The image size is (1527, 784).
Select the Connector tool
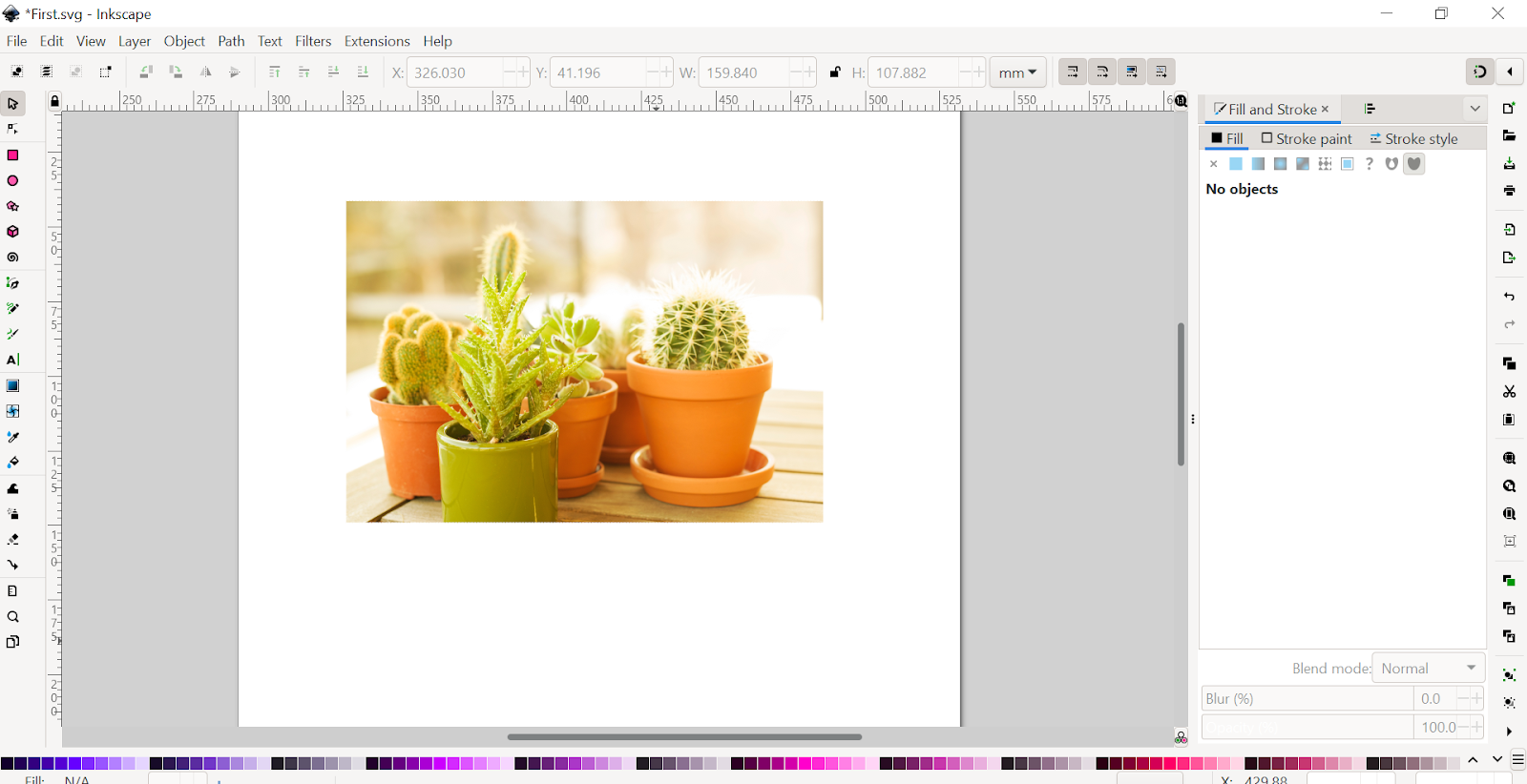(x=13, y=565)
